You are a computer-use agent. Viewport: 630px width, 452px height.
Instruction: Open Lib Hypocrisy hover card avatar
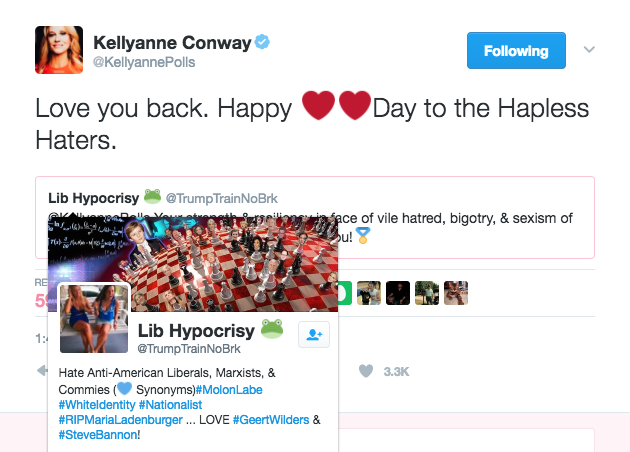(x=94, y=318)
